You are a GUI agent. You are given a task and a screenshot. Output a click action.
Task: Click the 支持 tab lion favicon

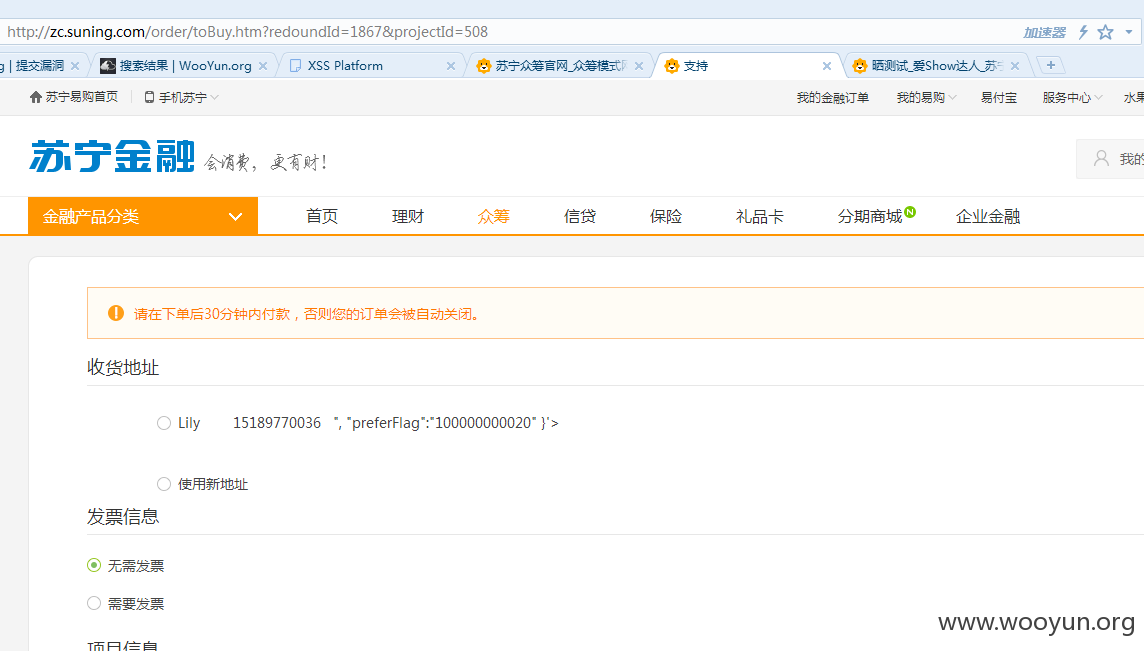pyautogui.click(x=671, y=66)
